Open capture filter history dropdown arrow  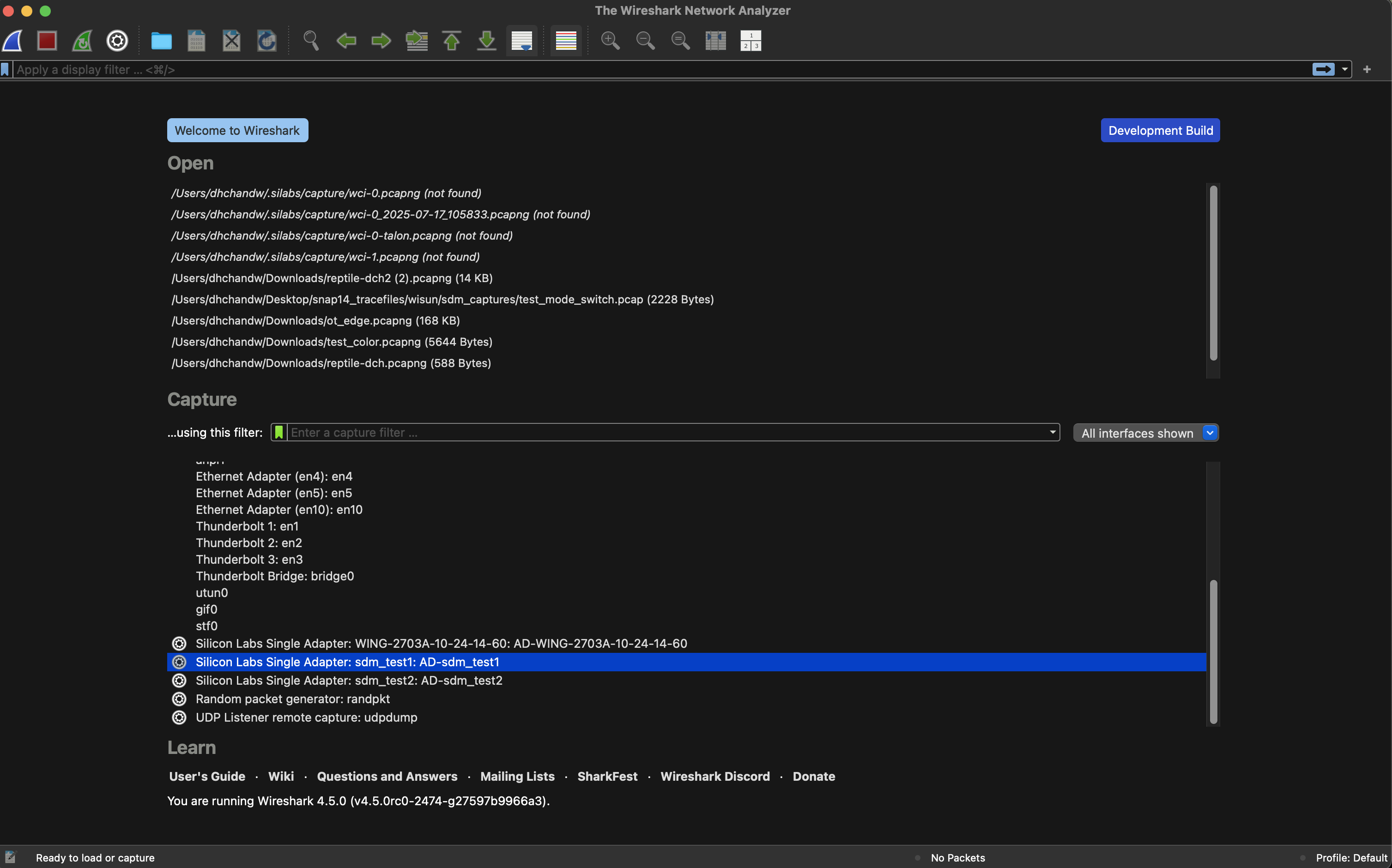pos(1052,432)
